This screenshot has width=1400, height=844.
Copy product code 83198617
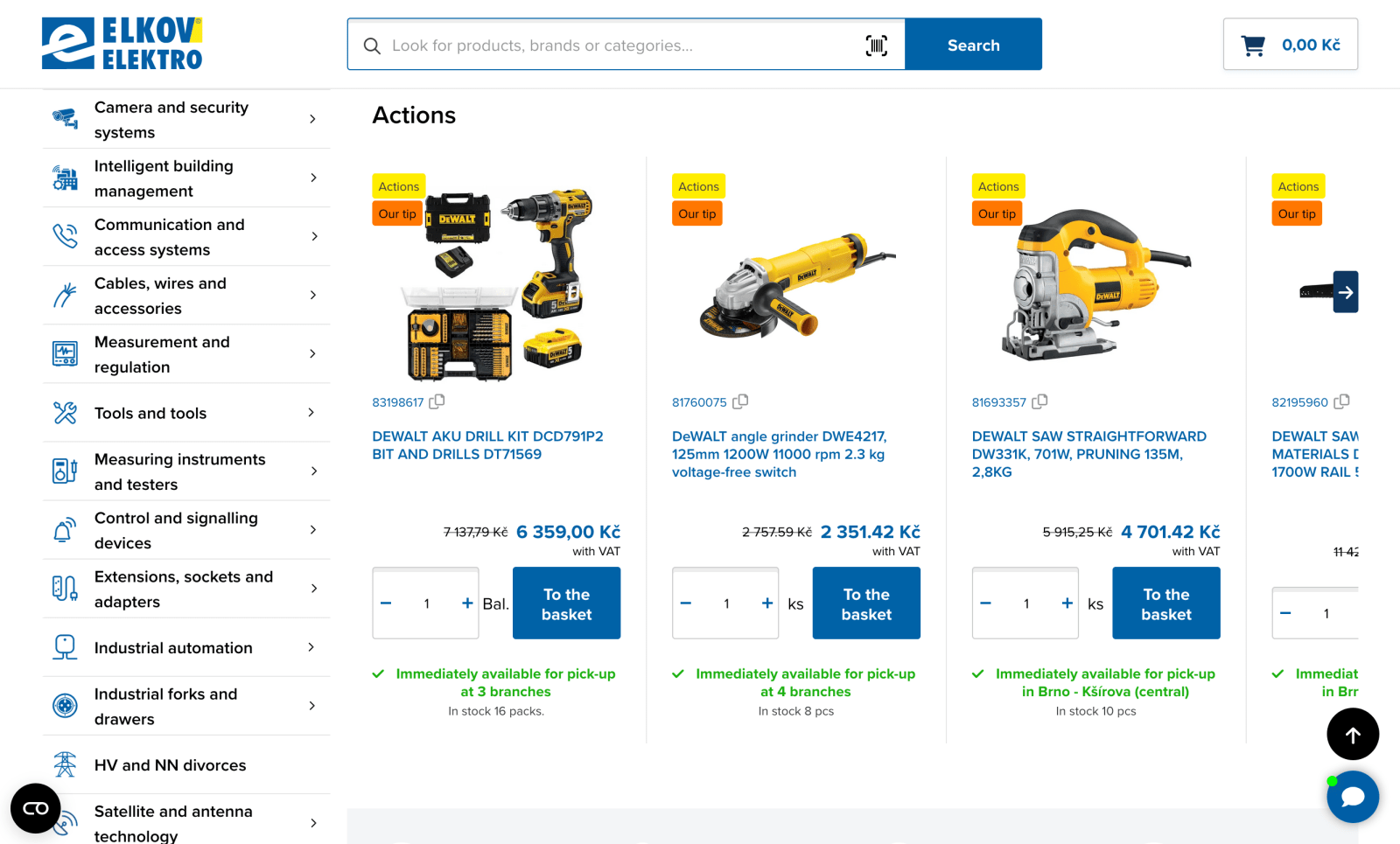click(437, 401)
